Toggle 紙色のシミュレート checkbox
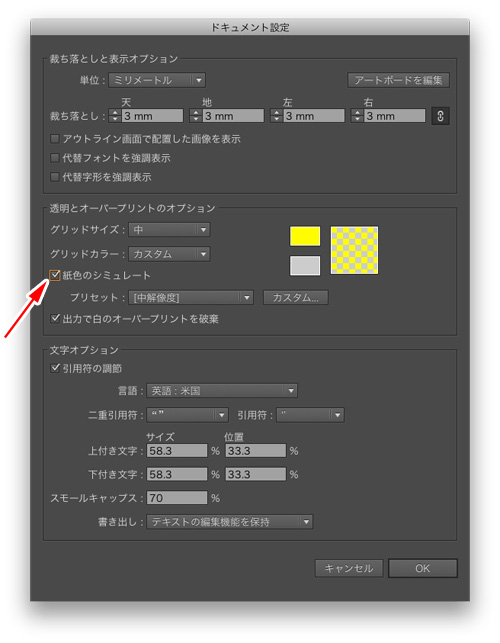500x643 pixels. click(55, 275)
